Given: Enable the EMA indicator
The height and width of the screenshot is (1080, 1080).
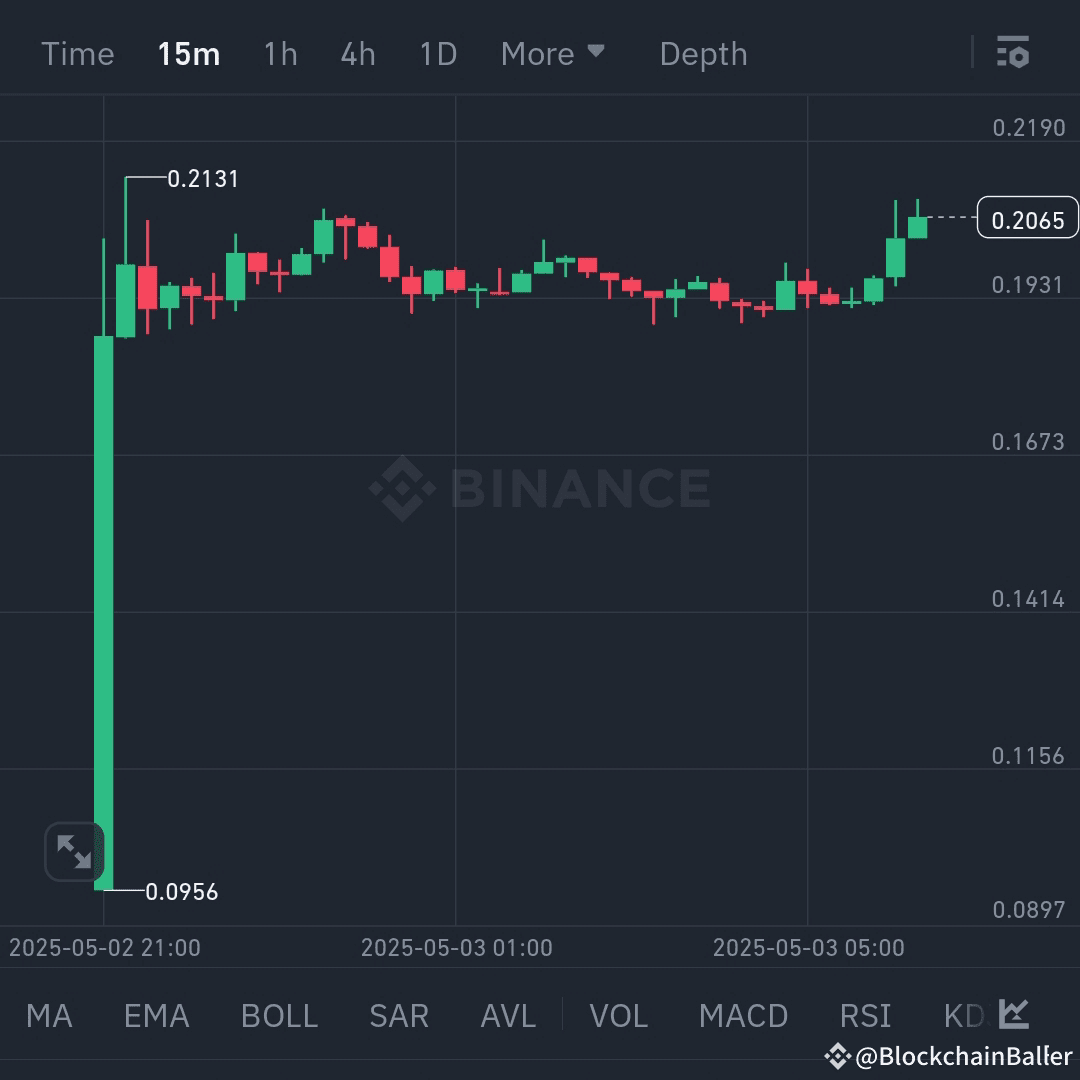Looking at the screenshot, I should click(156, 1016).
